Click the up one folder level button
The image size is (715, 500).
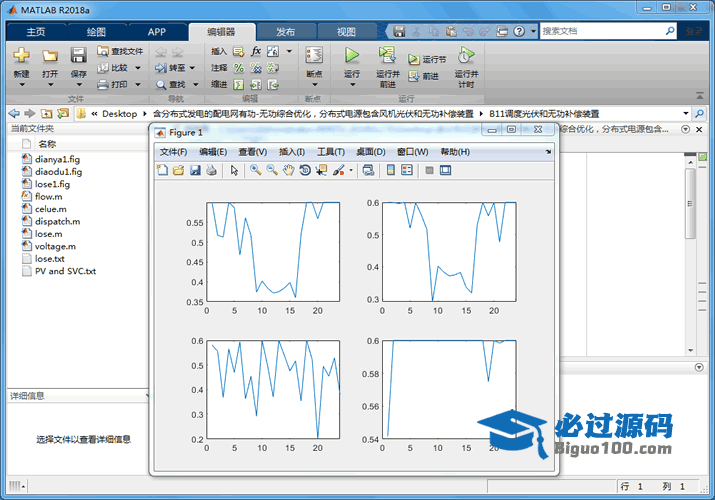click(46, 113)
